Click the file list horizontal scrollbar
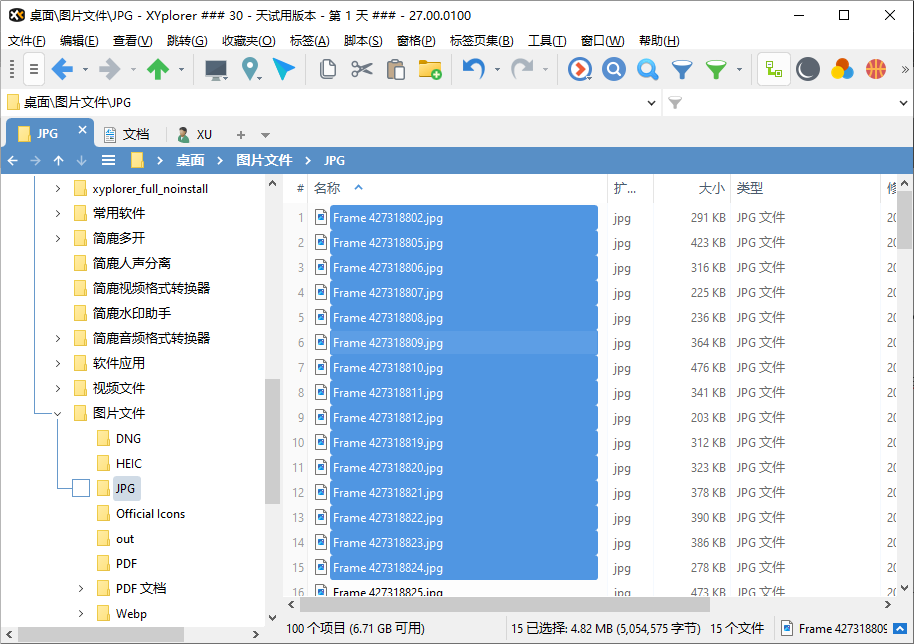Viewport: 914px width, 644px height. tap(500, 605)
